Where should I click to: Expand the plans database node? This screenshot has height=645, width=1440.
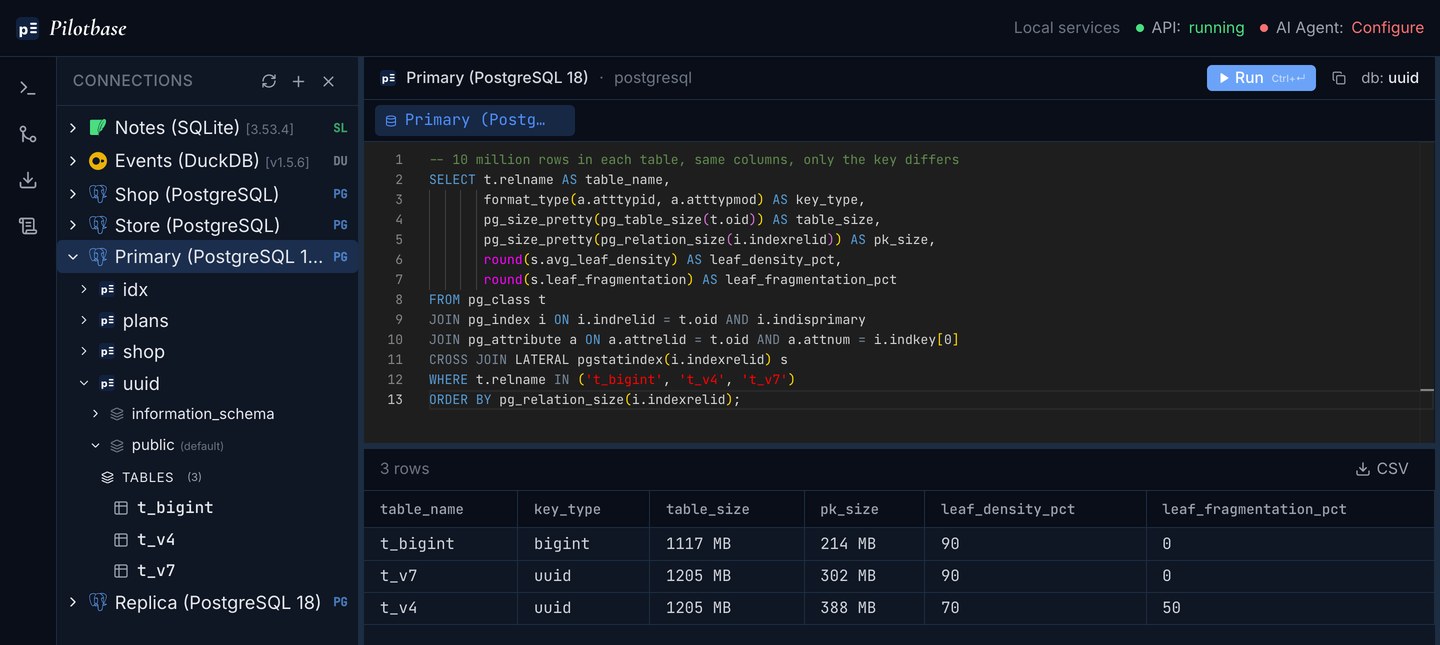point(85,321)
